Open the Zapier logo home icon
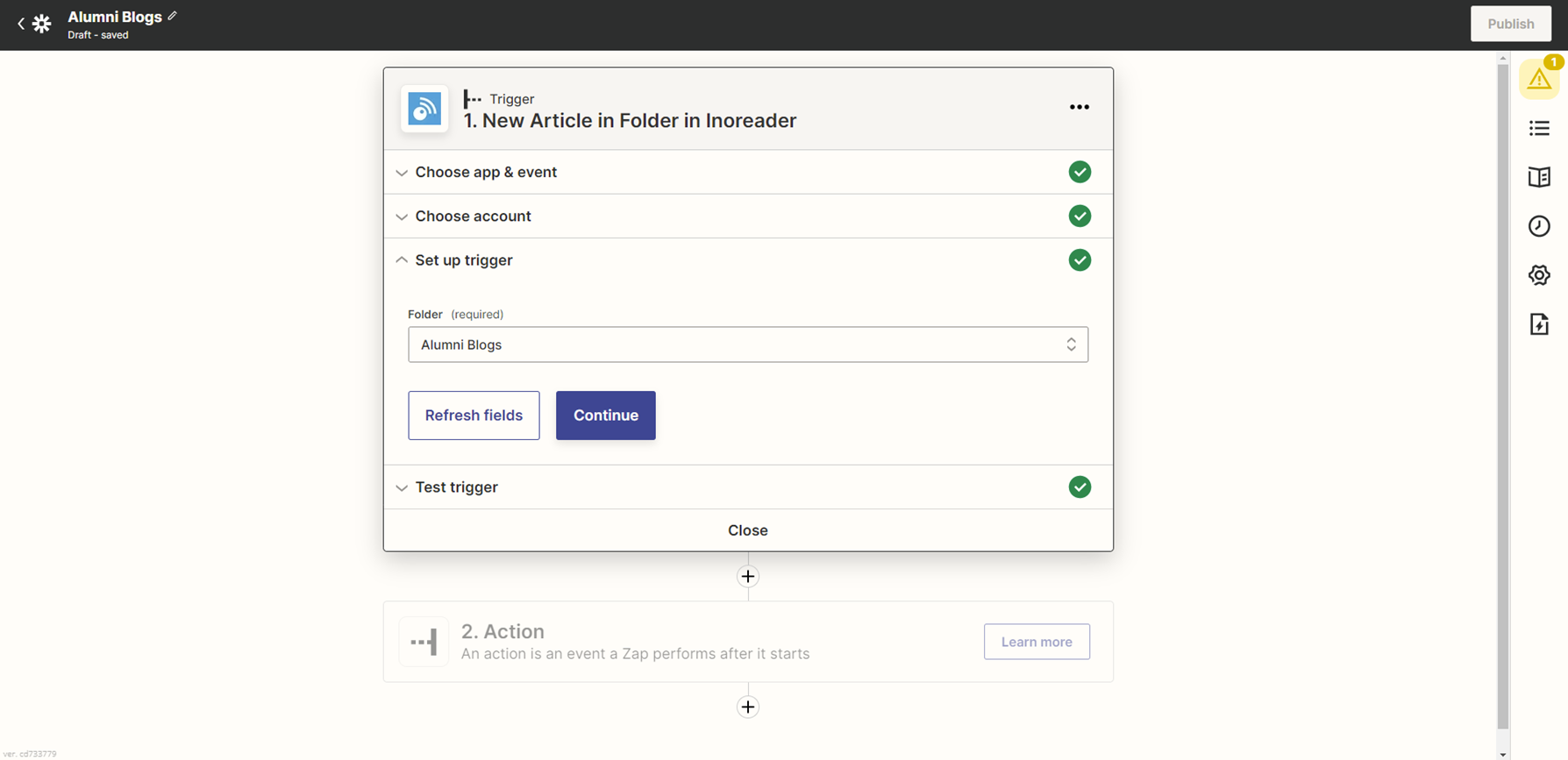Image resolution: width=1568 pixels, height=760 pixels. point(41,25)
